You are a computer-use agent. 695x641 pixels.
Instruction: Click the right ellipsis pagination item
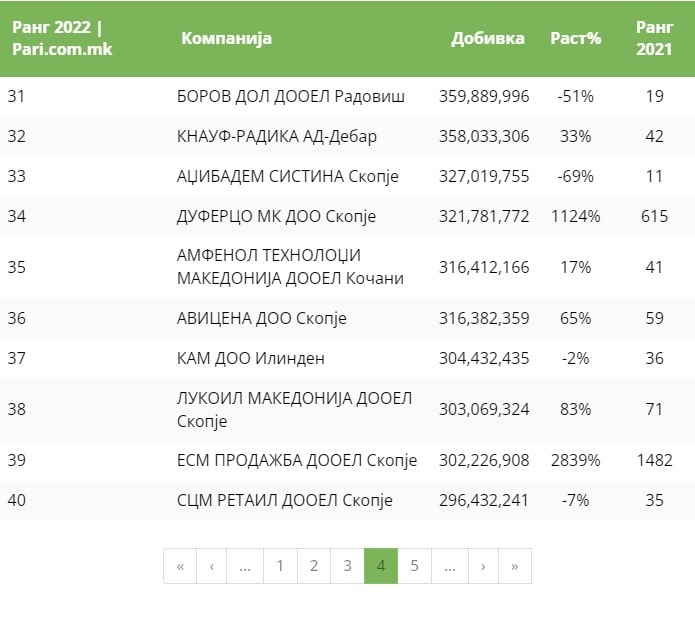click(x=450, y=566)
